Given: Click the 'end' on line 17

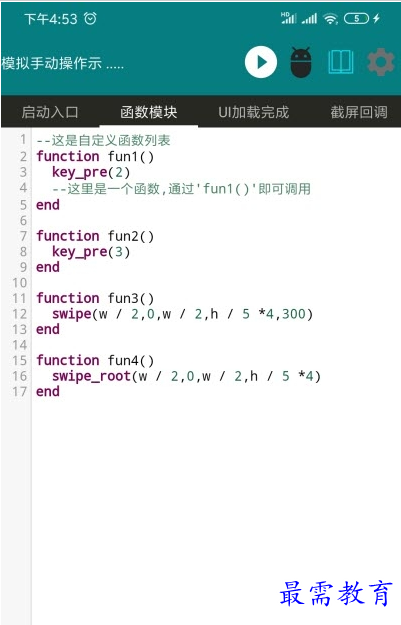Looking at the screenshot, I should [48, 391].
